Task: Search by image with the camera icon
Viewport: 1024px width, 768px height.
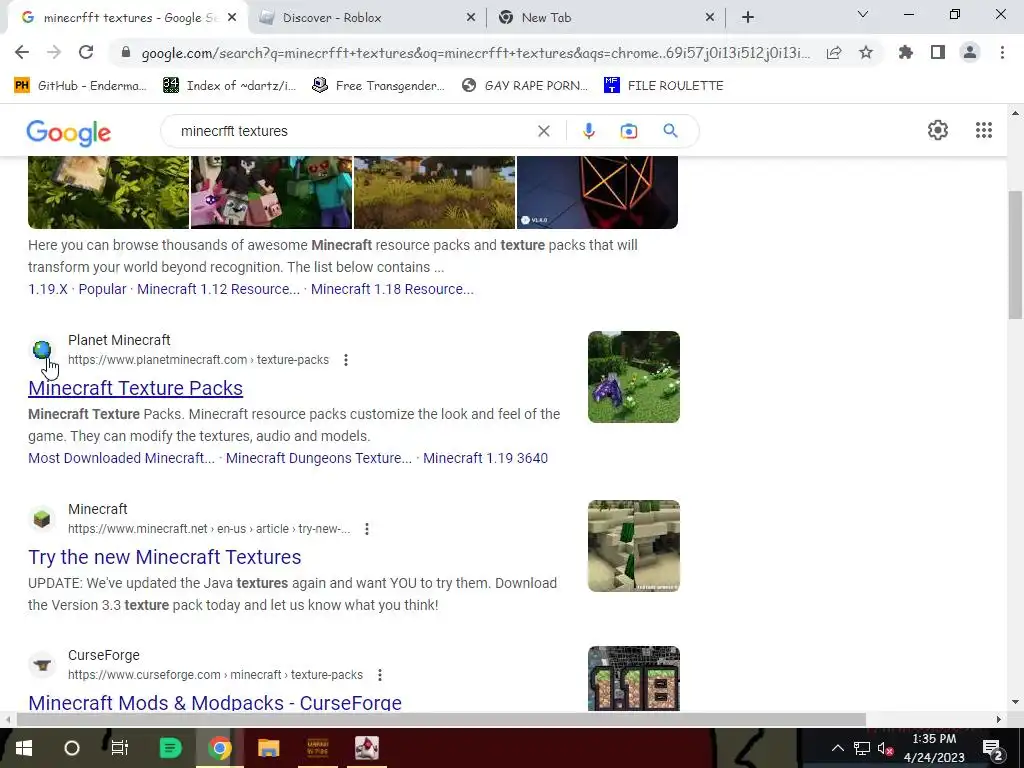Action: coord(628,131)
